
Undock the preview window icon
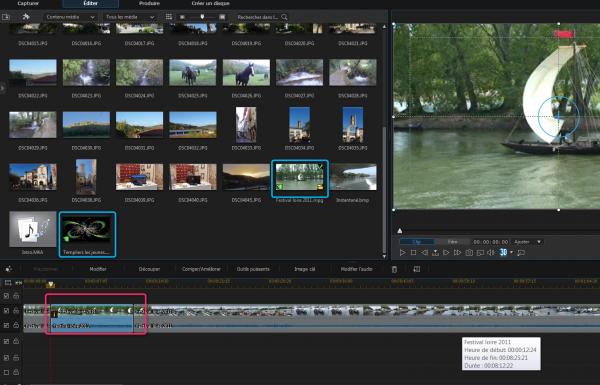pyautogui.click(x=521, y=253)
